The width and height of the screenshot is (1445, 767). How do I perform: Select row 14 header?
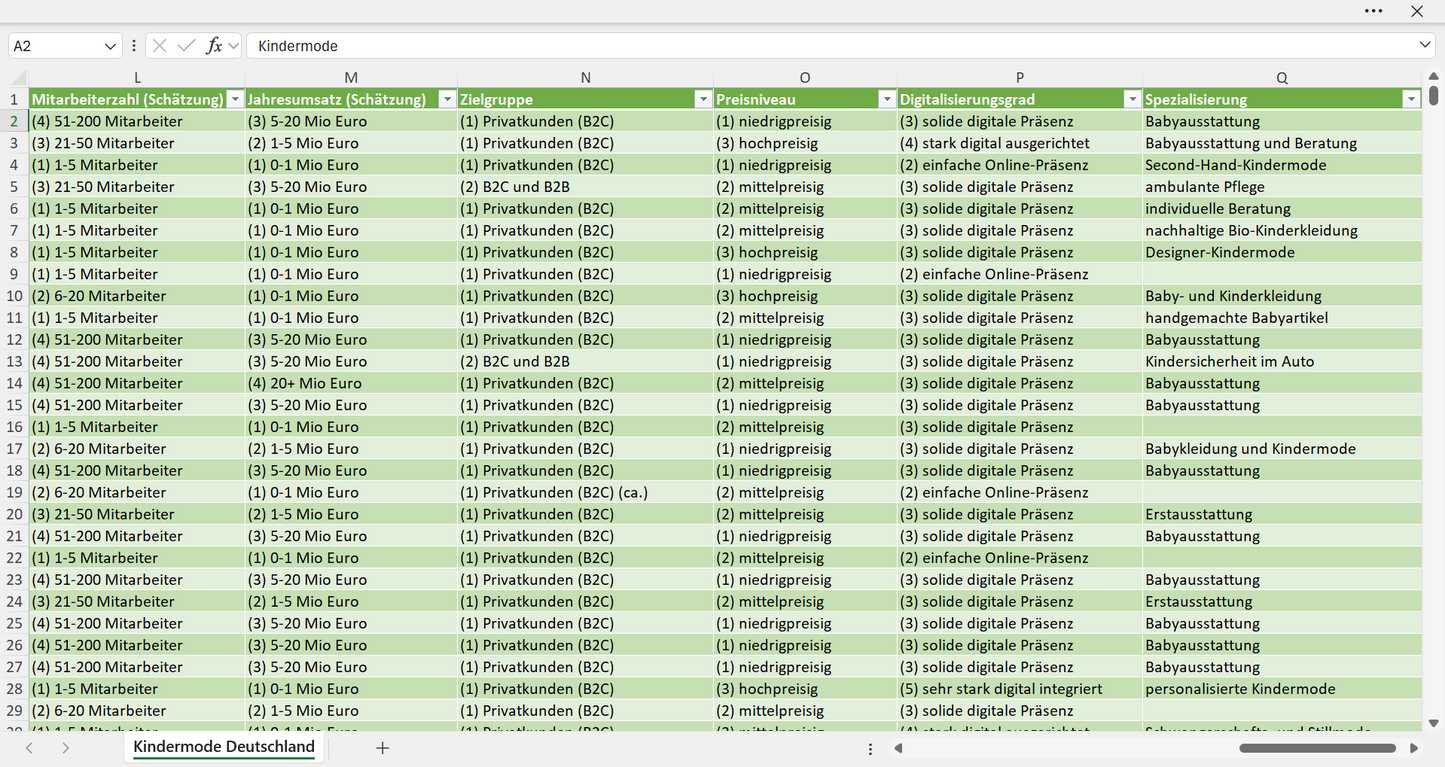click(x=15, y=383)
